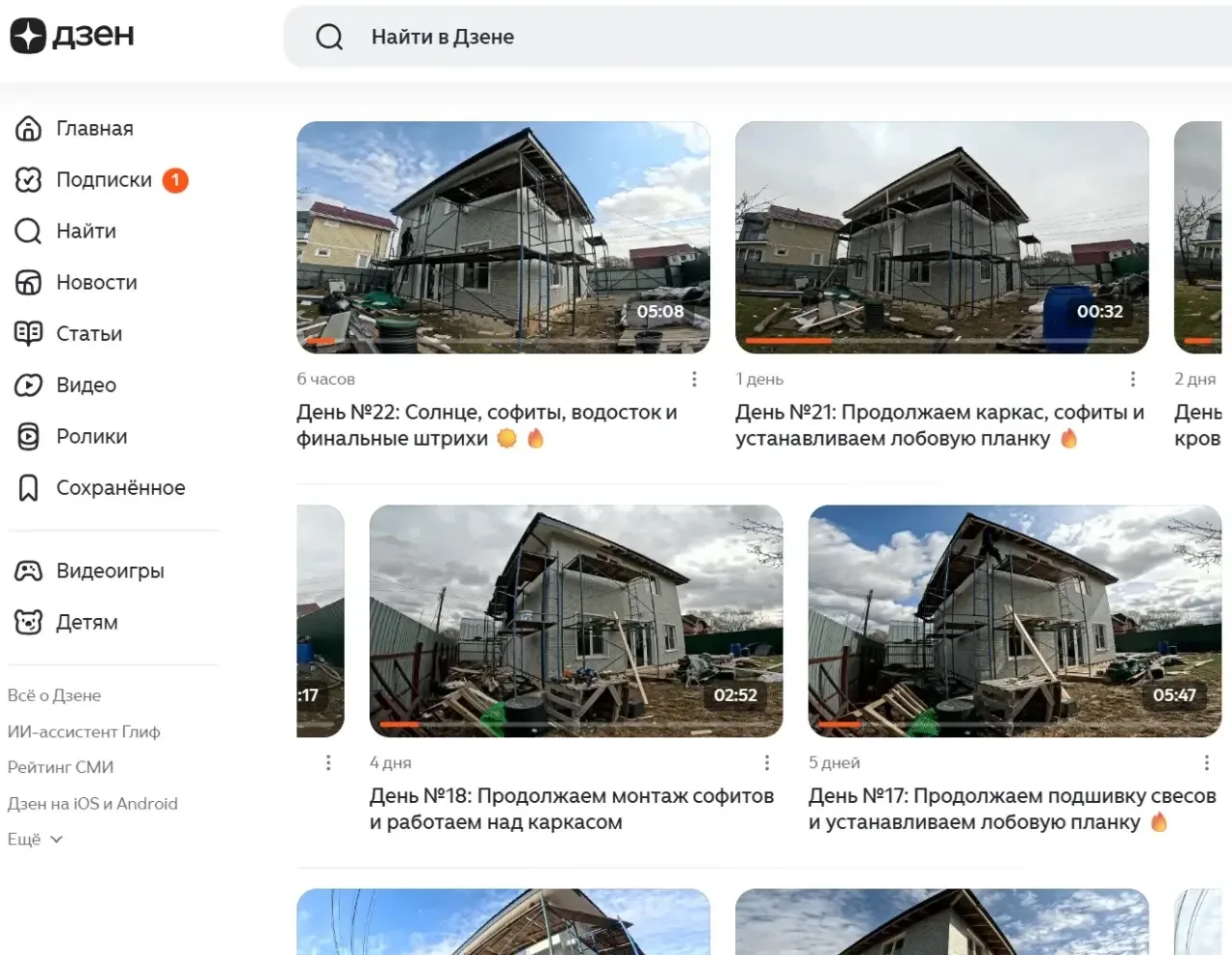Viewport: 1232px width, 955px height.
Task: Click the '4 дня' timestamp
Action: (x=391, y=762)
